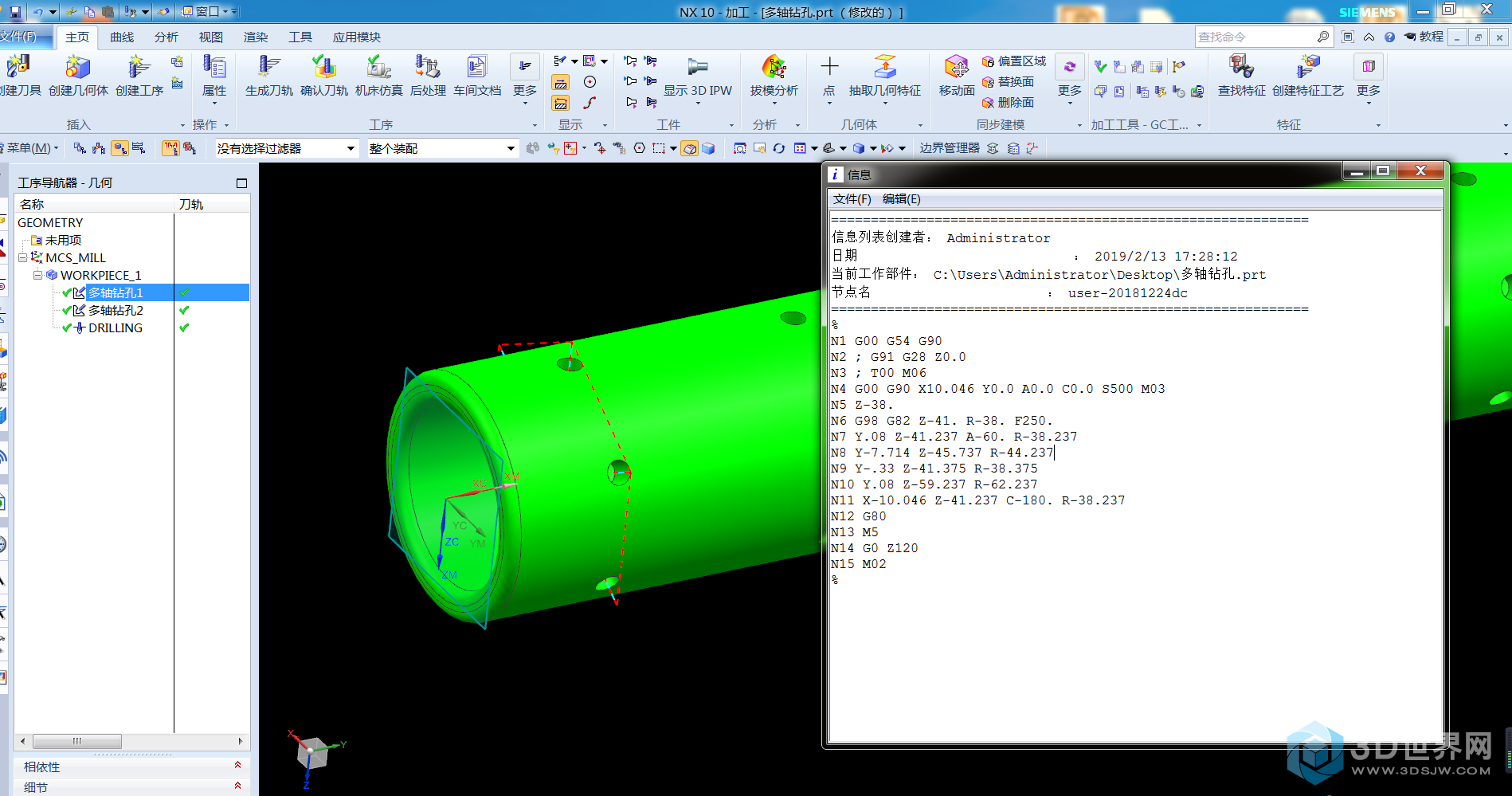This screenshot has height=796, width=1512.
Task: Toggle the lower highlighted path display icon in 显示 group
Action: pos(561,104)
